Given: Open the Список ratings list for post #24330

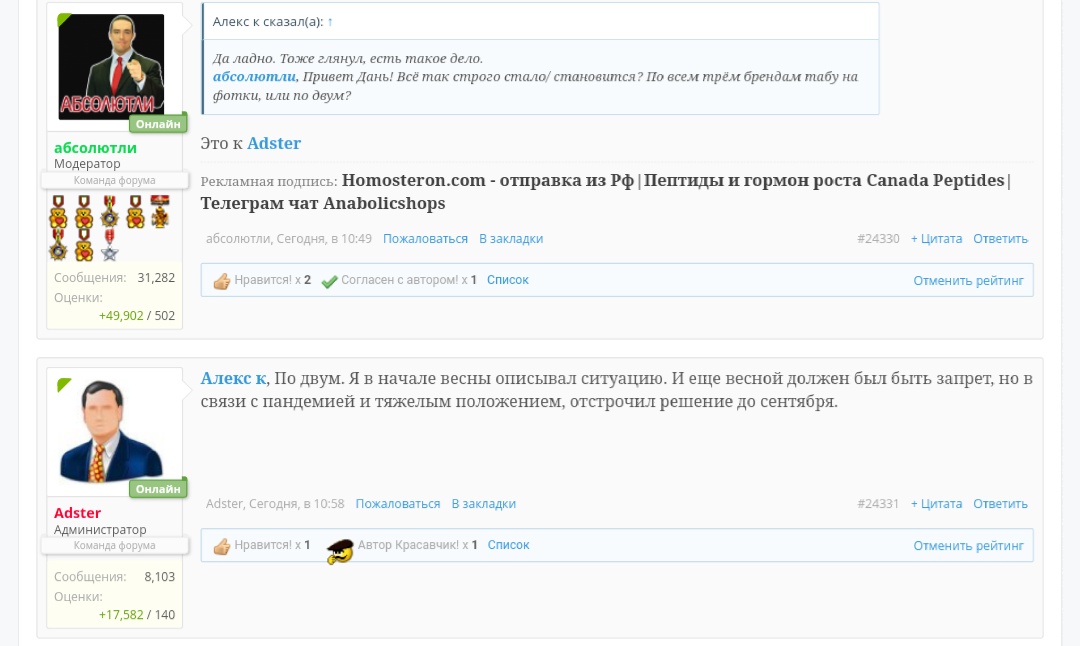Looking at the screenshot, I should coord(507,280).
